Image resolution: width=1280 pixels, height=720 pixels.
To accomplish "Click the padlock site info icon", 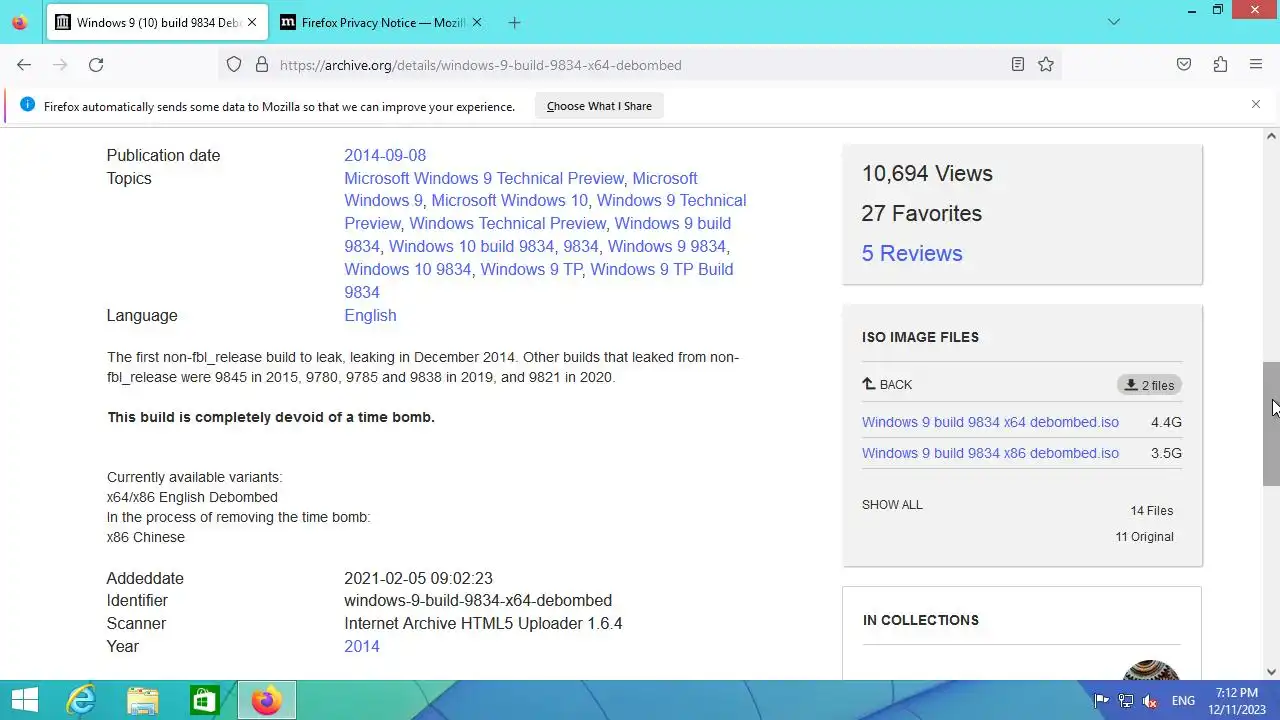I will coord(262,64).
